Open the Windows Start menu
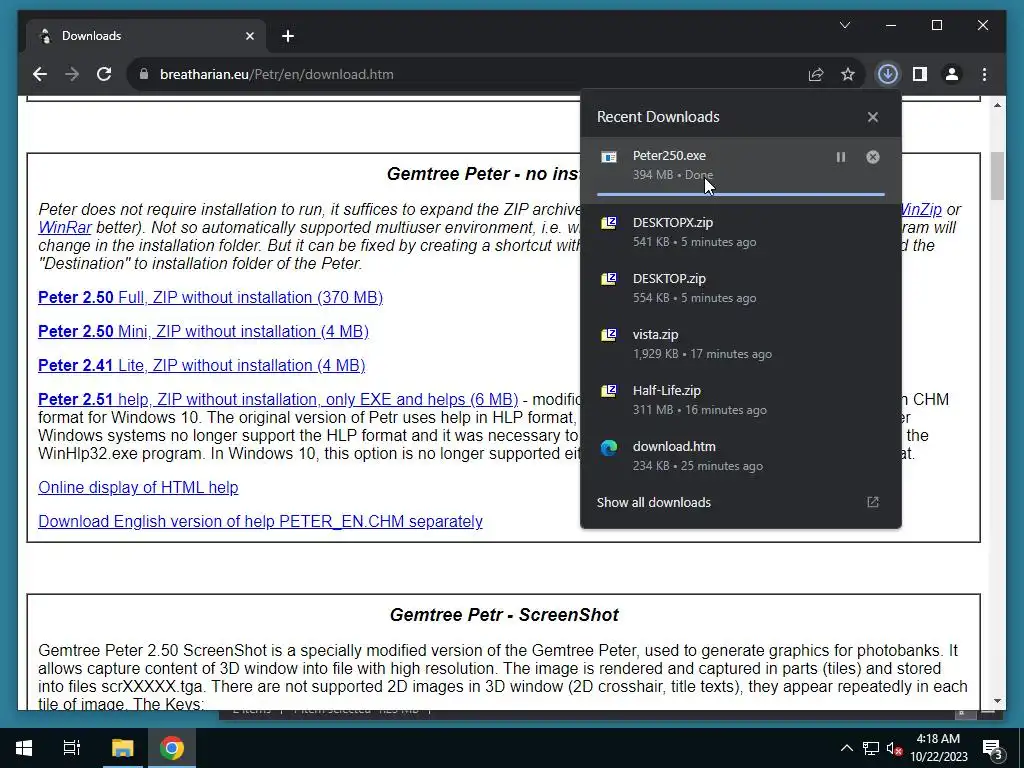Image resolution: width=1024 pixels, height=768 pixels. click(24, 748)
